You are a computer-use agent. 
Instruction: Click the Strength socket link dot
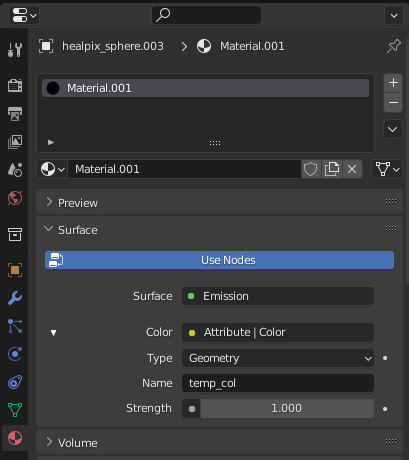[192, 409]
